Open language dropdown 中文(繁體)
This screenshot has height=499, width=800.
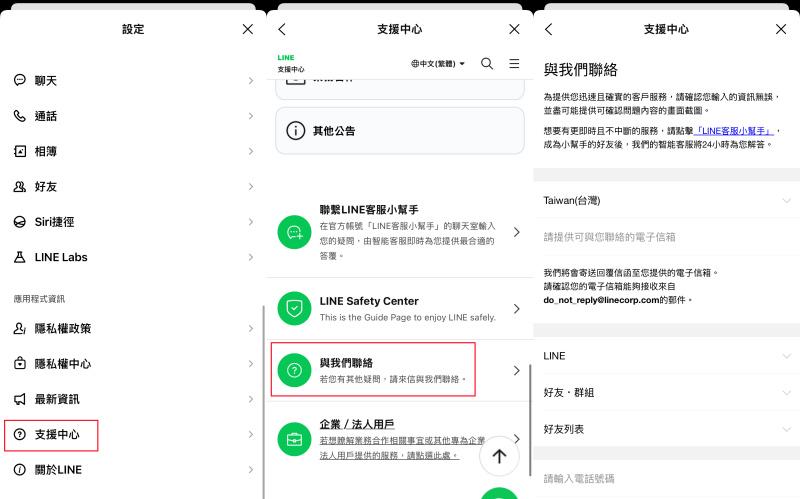click(438, 64)
